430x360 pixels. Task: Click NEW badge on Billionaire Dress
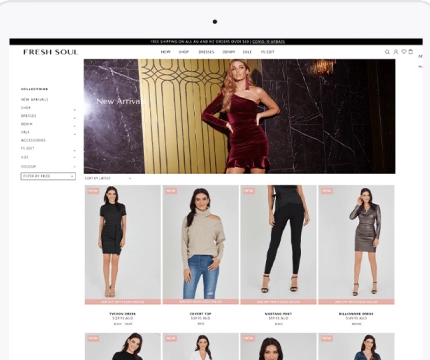(x=326, y=191)
